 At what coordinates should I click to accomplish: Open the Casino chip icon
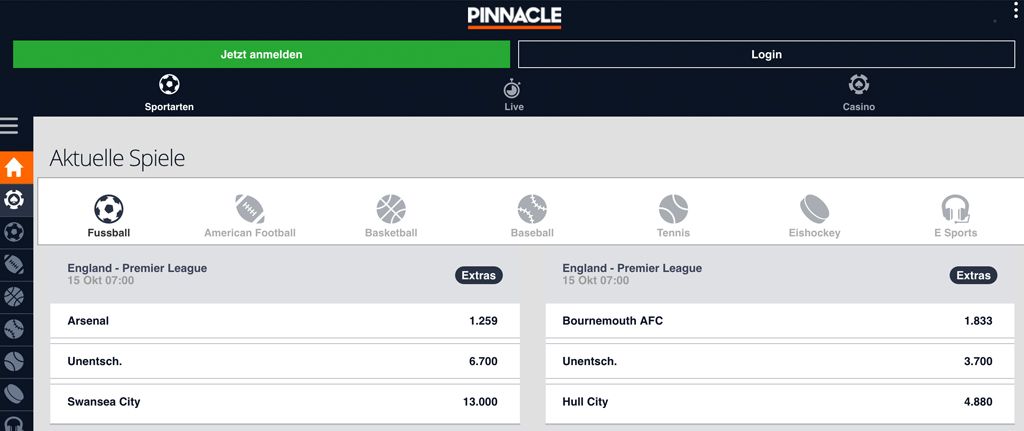coord(858,85)
